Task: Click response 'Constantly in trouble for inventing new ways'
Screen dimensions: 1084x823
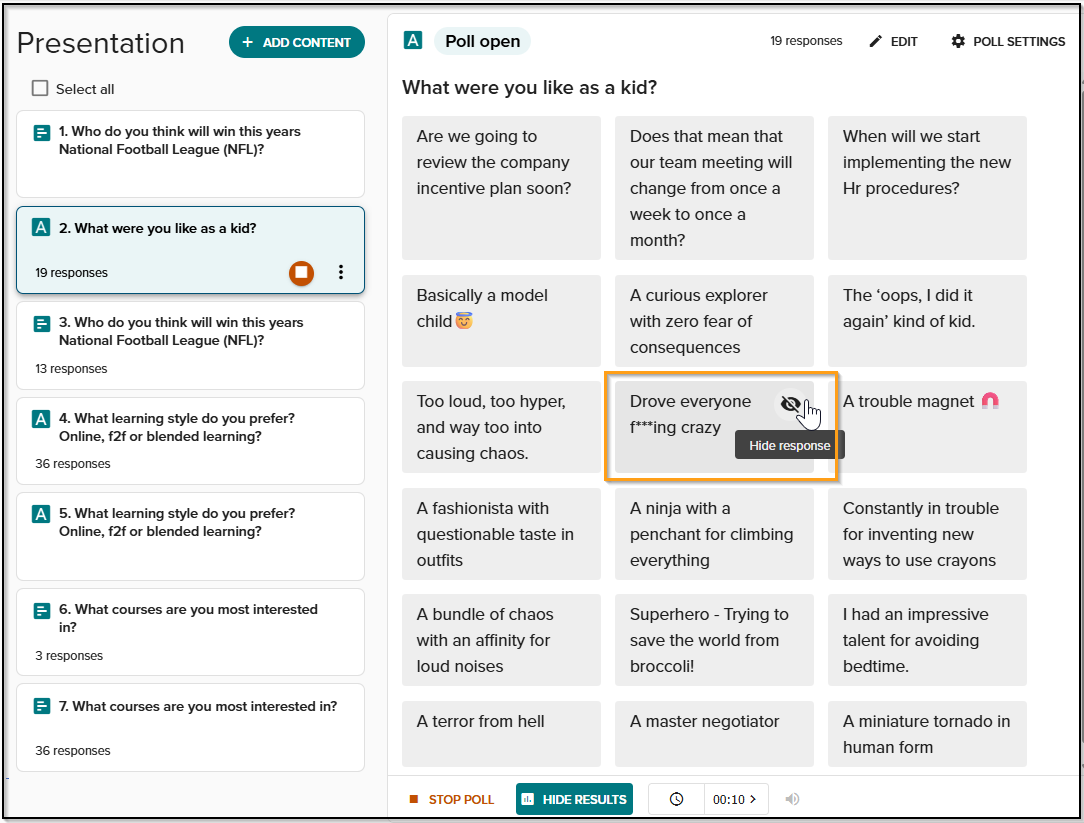Action: [927, 534]
